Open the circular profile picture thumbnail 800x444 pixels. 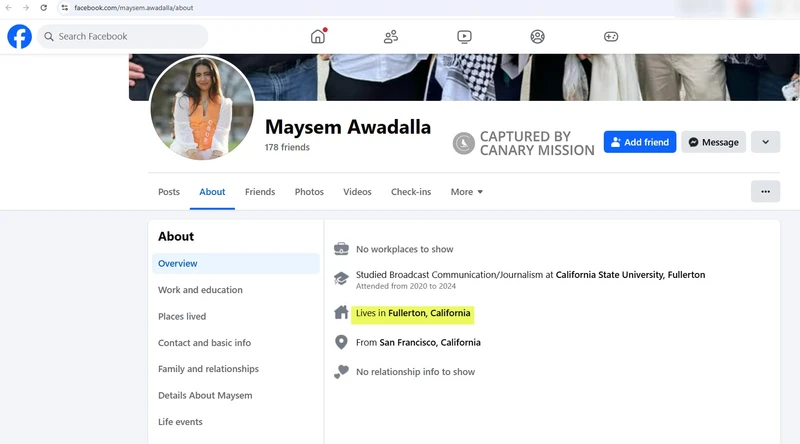[x=201, y=108]
